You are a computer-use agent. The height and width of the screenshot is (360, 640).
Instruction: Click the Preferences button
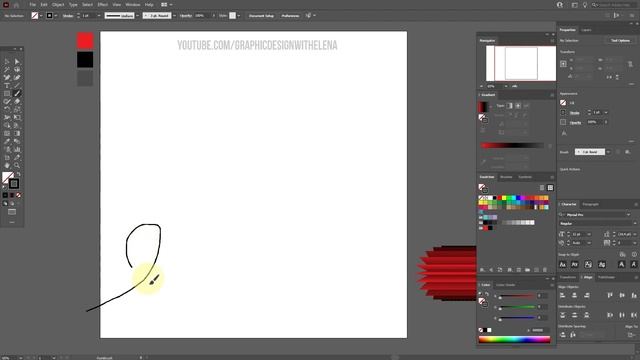point(290,16)
